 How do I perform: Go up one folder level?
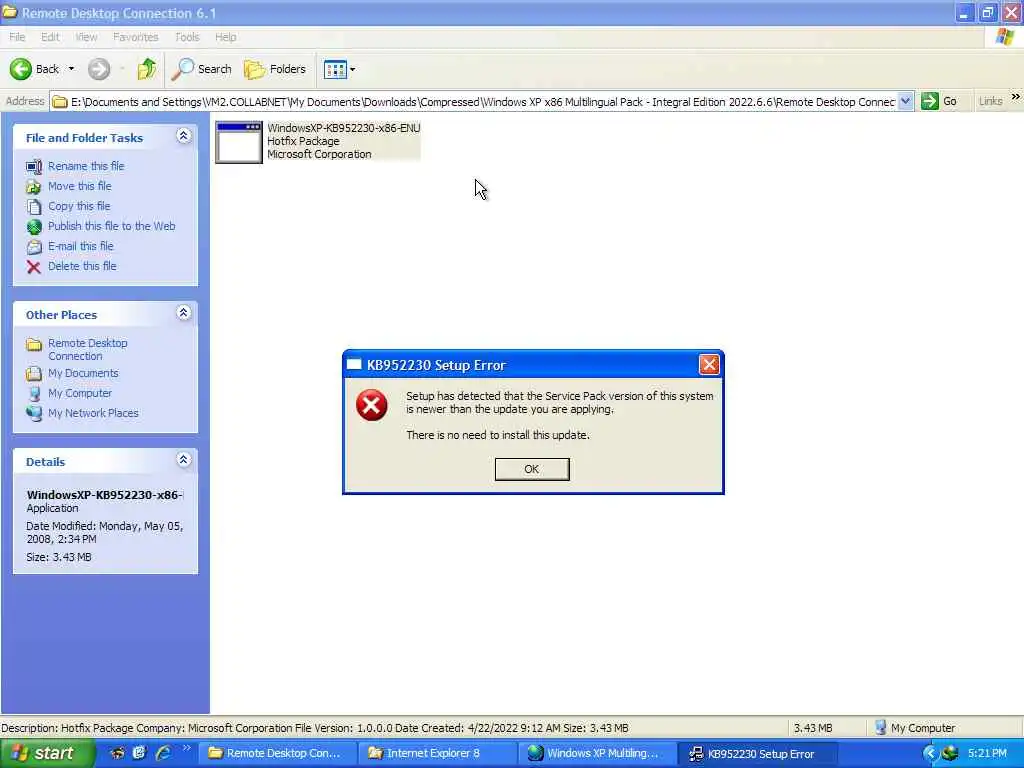(x=147, y=69)
